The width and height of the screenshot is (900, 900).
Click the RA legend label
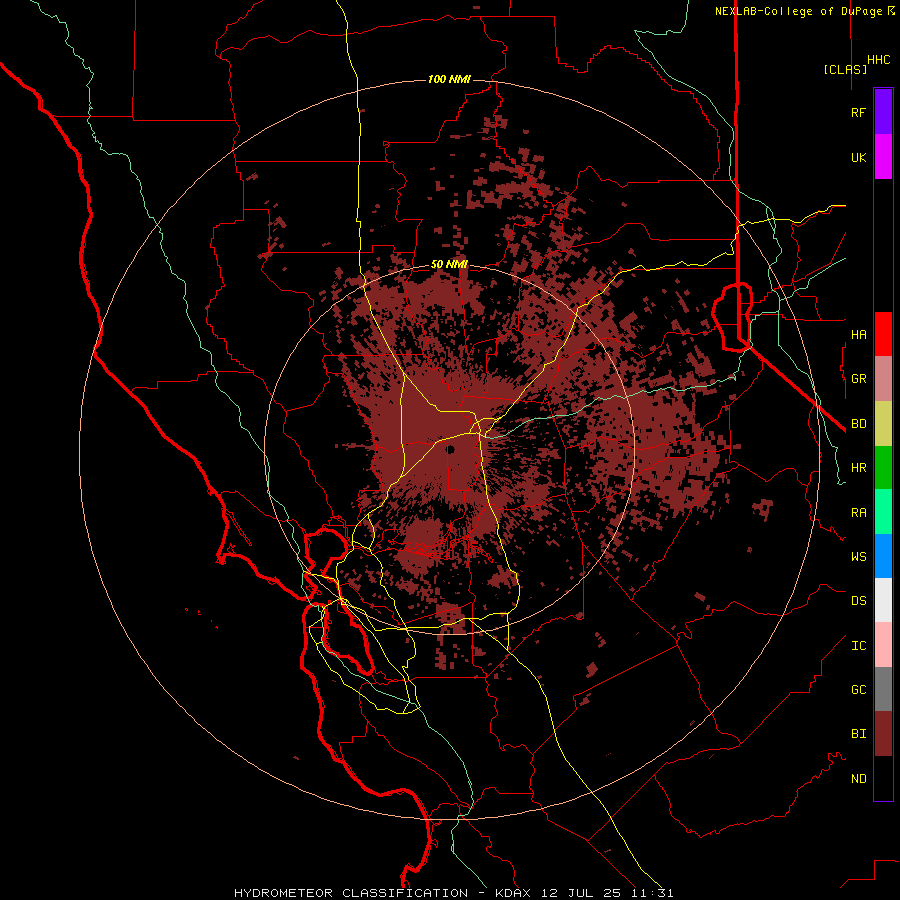[858, 513]
